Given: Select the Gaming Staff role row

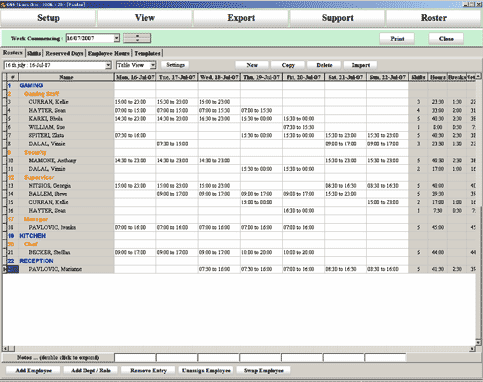Looking at the screenshot, I should click(41, 94).
